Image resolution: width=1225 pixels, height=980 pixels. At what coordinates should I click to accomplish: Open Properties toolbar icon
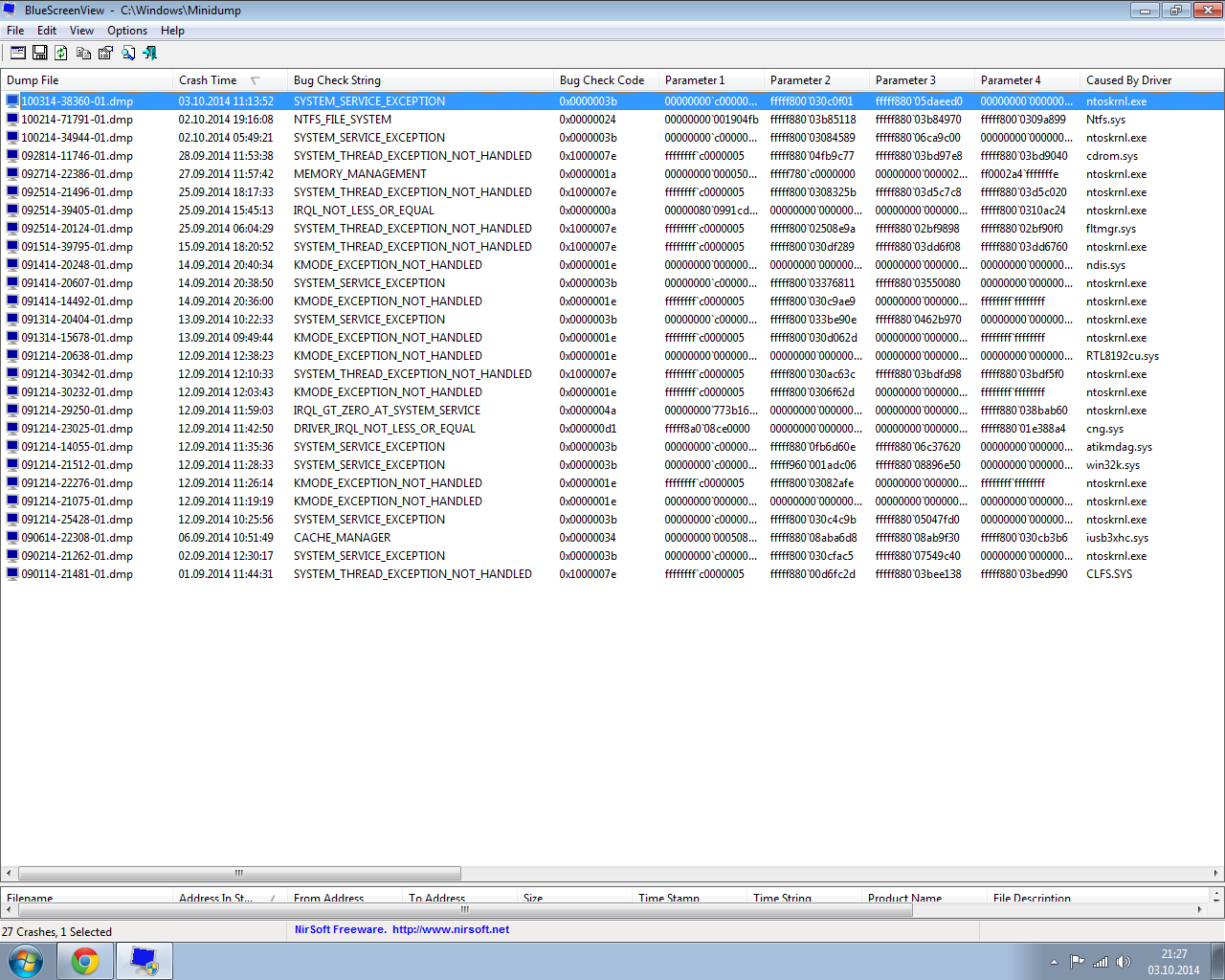(105, 53)
